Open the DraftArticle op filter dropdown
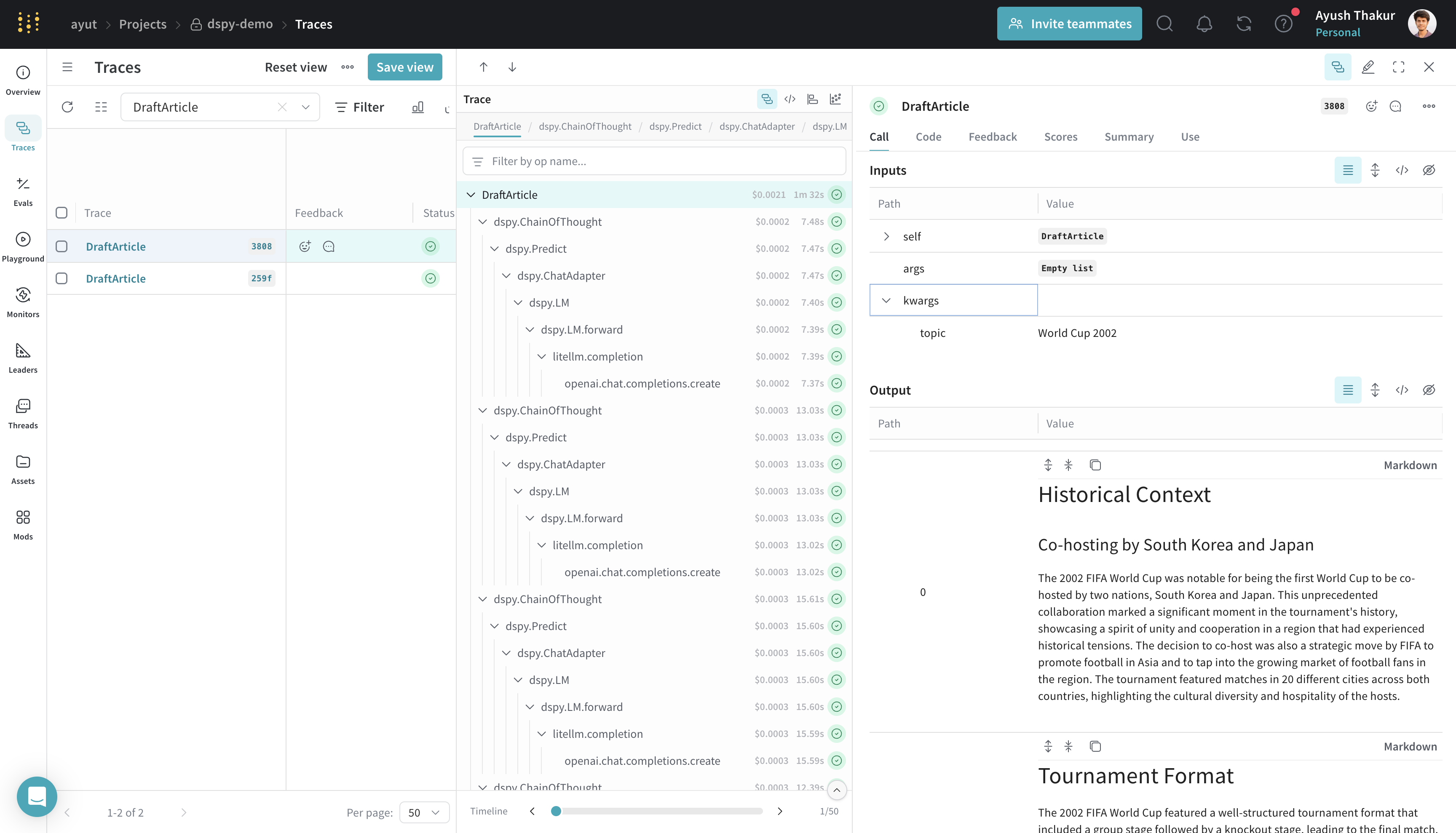The width and height of the screenshot is (1456, 833). click(305, 107)
